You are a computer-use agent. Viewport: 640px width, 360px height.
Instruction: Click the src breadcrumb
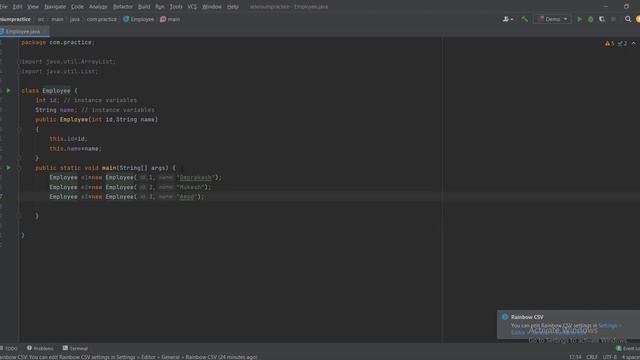click(x=41, y=19)
